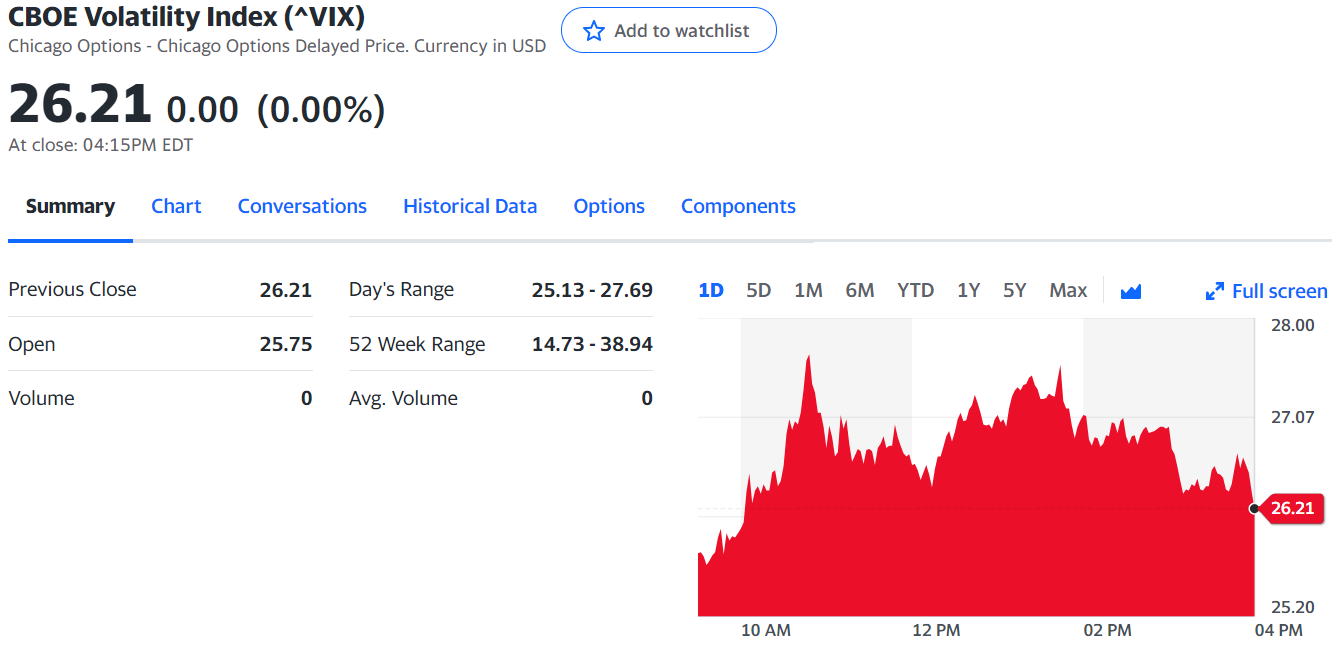Screen dimensions: 1332x645
Task: Select the 1D chart range
Action: [x=711, y=290]
